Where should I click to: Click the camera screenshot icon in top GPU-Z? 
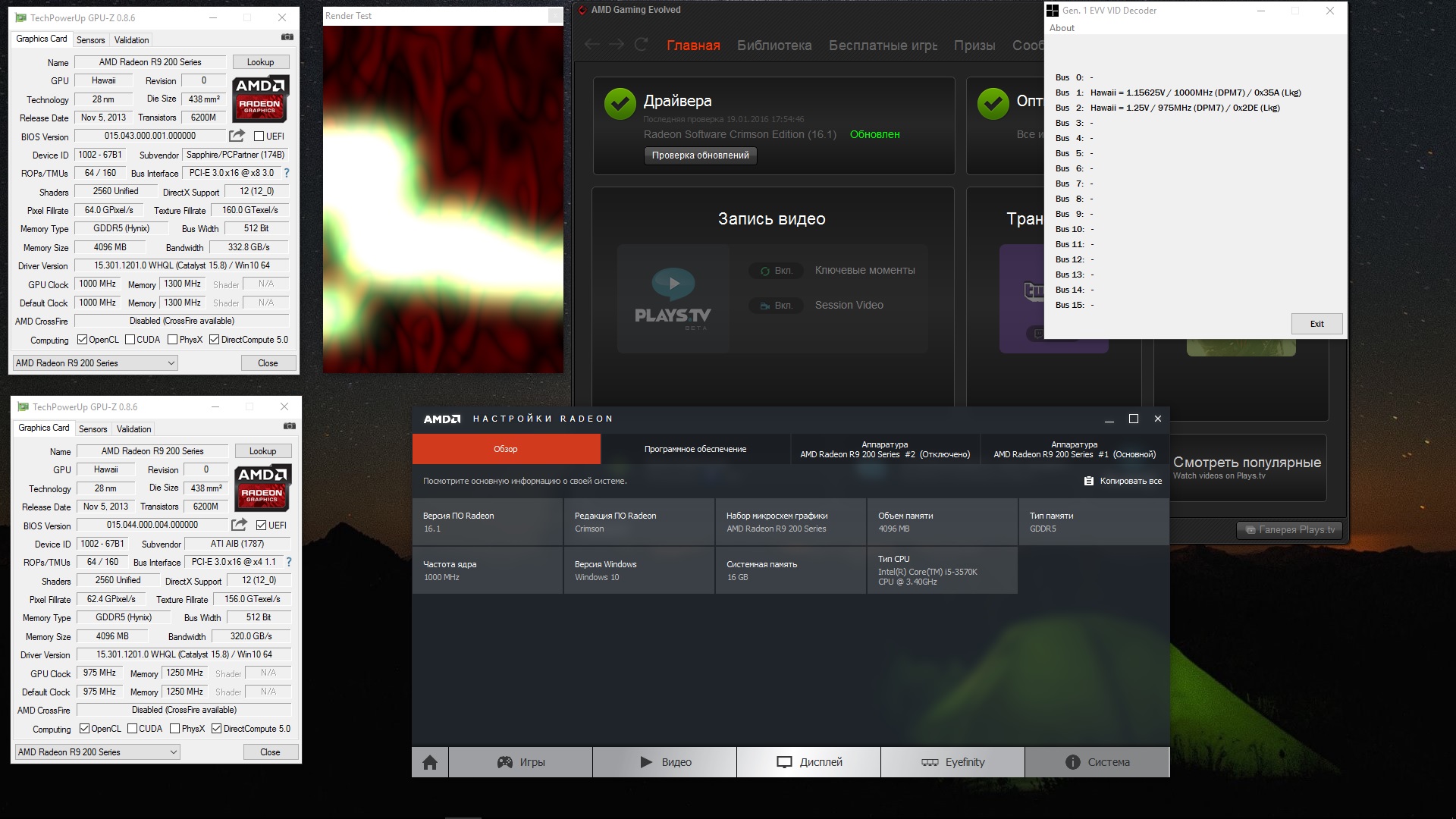(x=287, y=37)
